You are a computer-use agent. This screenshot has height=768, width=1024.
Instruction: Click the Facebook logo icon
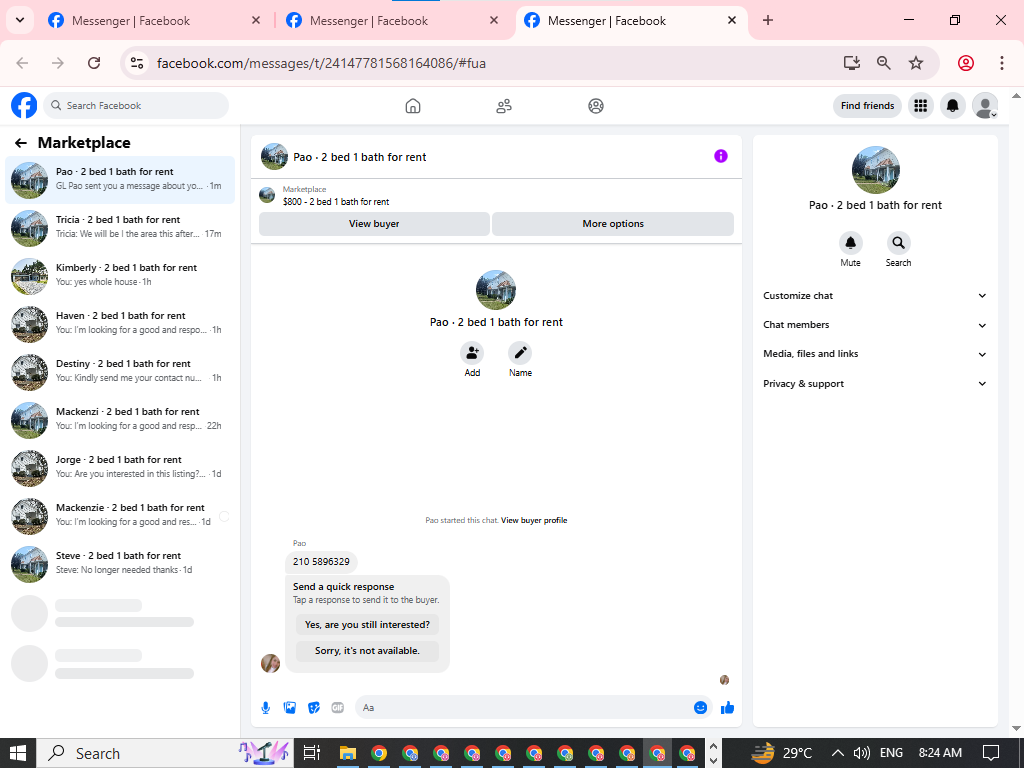point(24,105)
